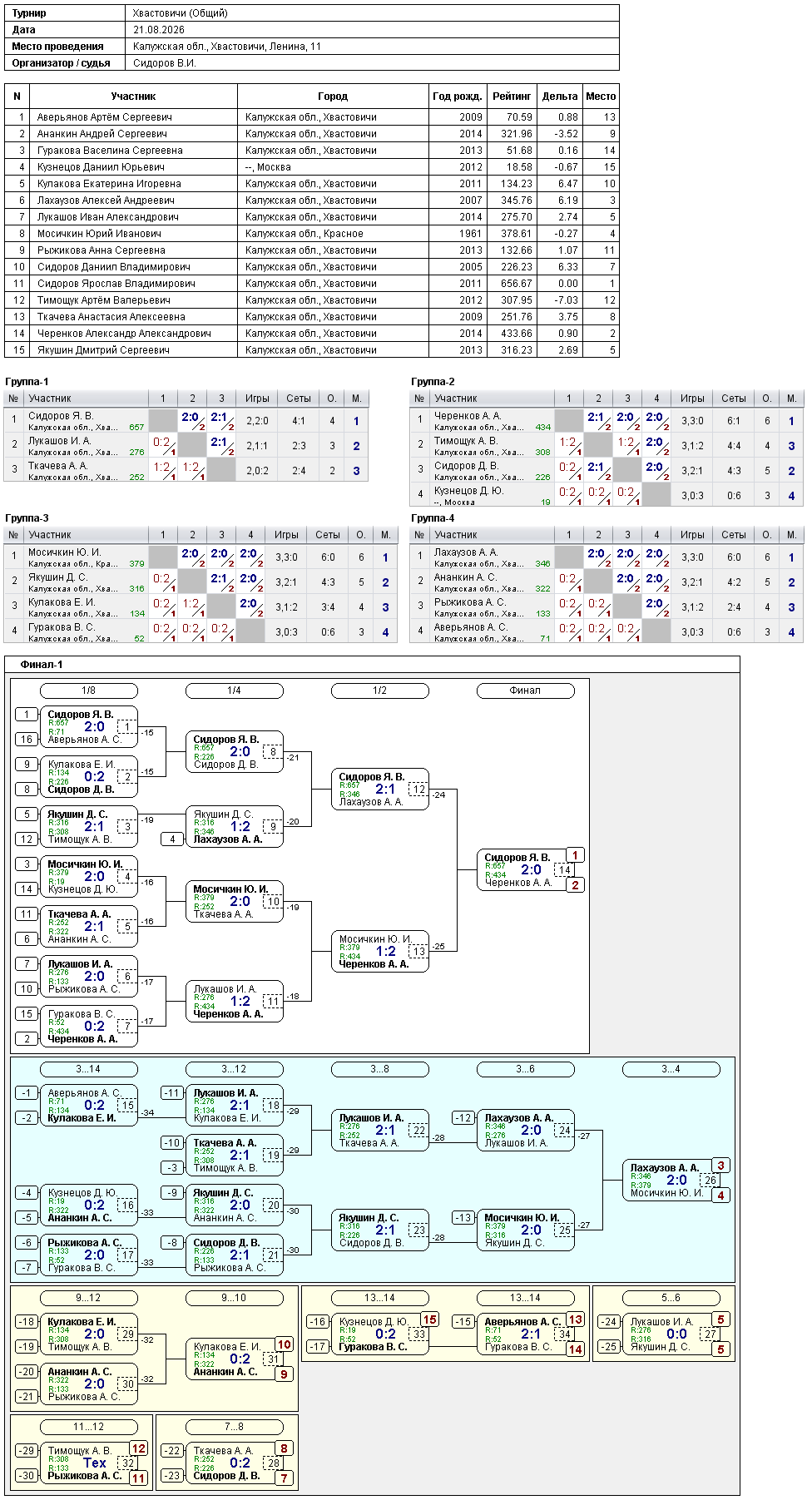812x1500 pixels.
Task: Click the rating value "656.67"
Action: (517, 284)
